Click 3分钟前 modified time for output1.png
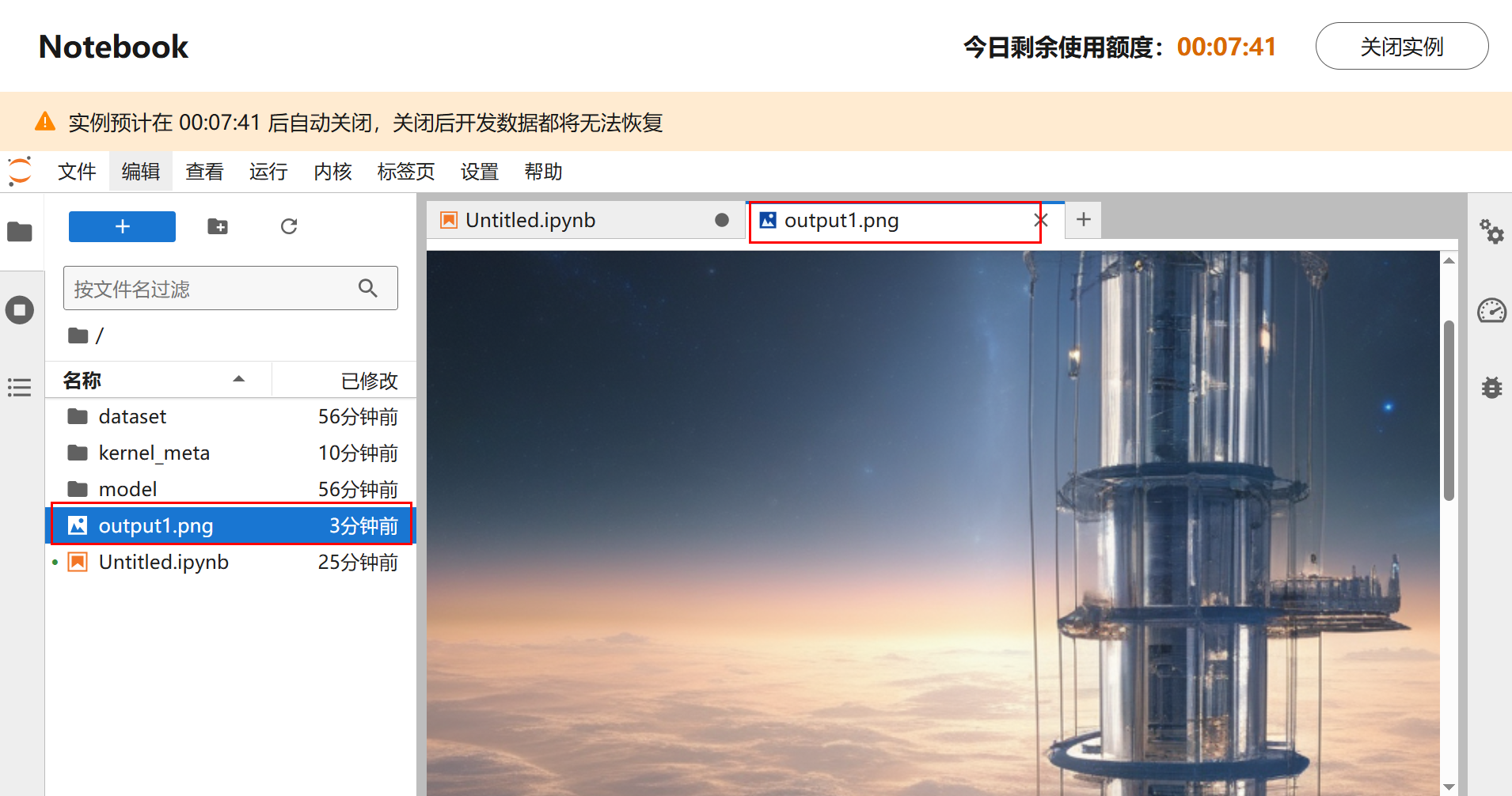The width and height of the screenshot is (1512, 796). pyautogui.click(x=363, y=525)
